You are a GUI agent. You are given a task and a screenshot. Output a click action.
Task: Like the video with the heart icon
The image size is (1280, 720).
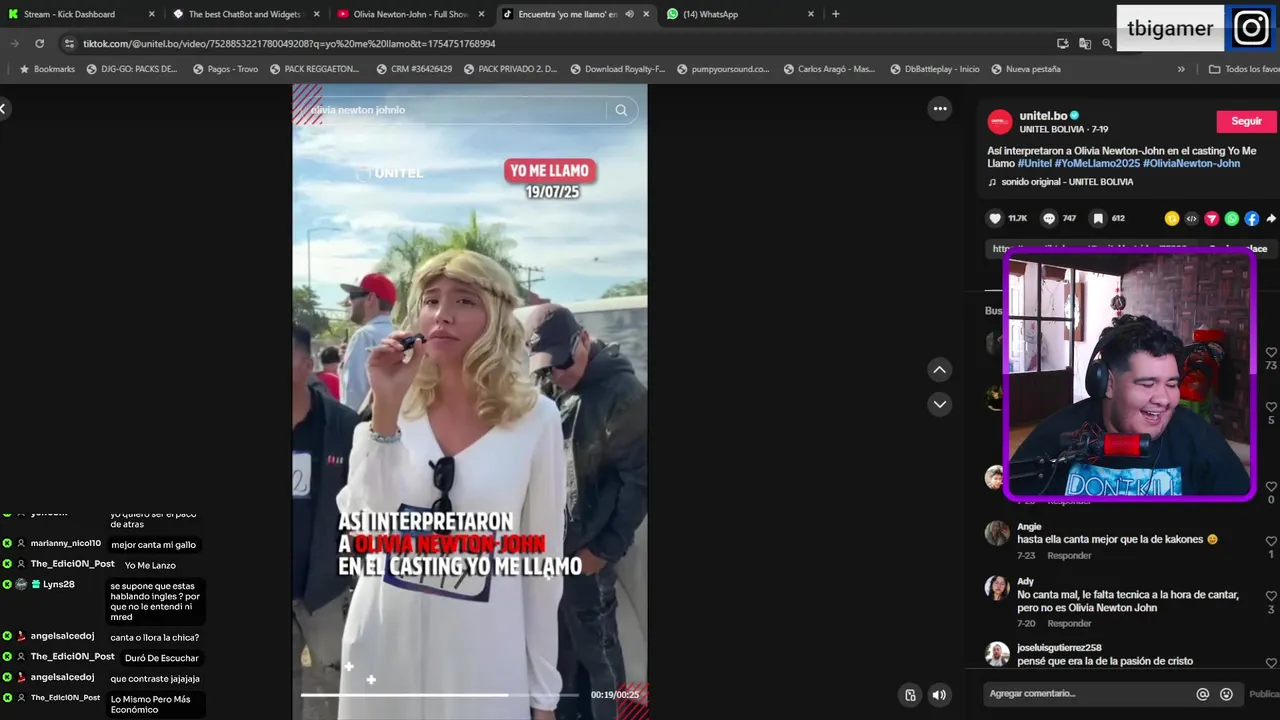point(995,218)
